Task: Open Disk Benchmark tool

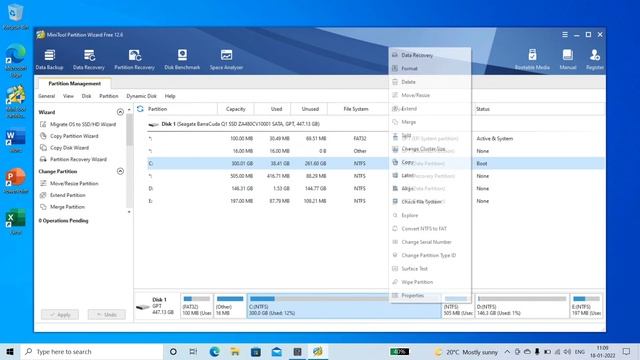Action: [x=182, y=59]
